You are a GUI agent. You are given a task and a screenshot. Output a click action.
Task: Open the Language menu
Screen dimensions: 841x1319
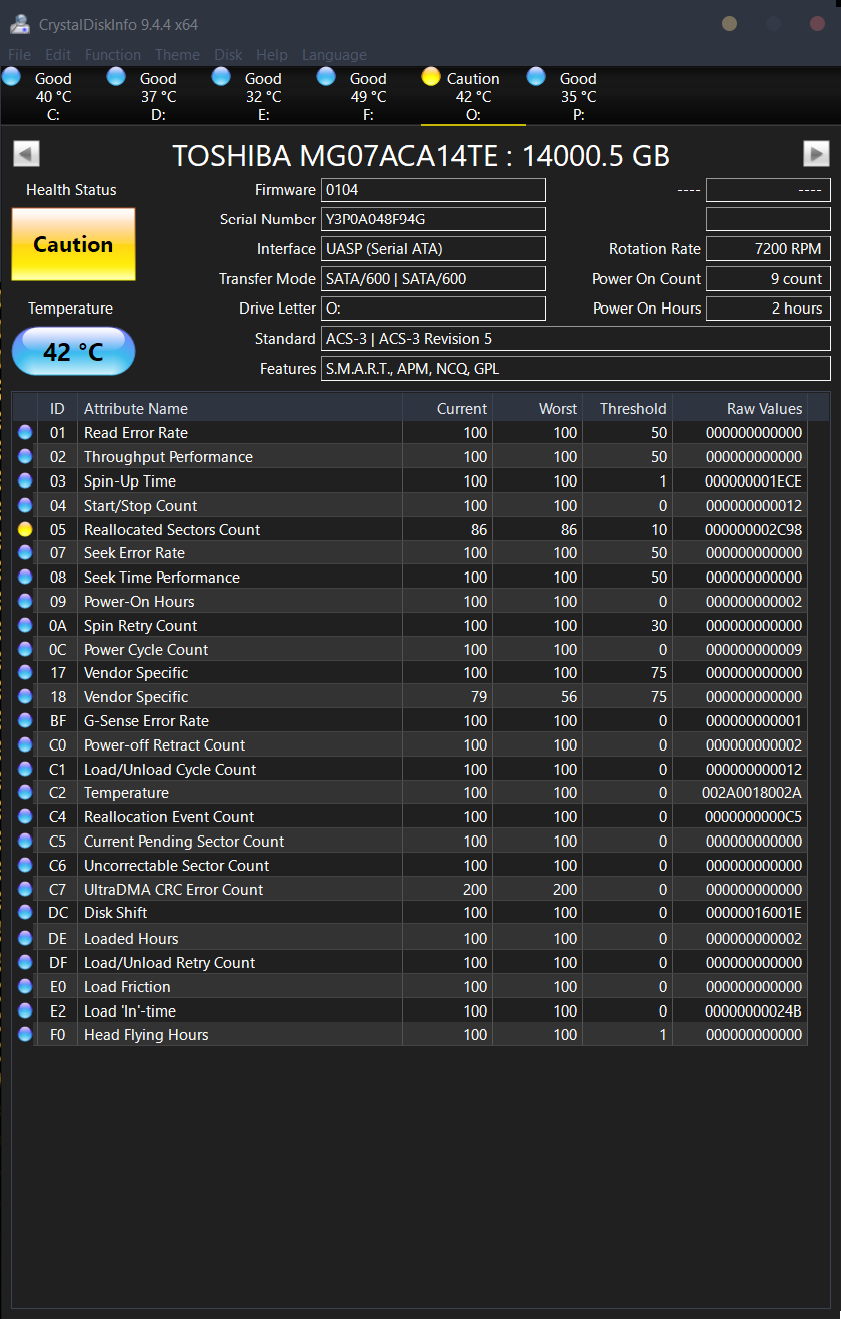[x=334, y=55]
